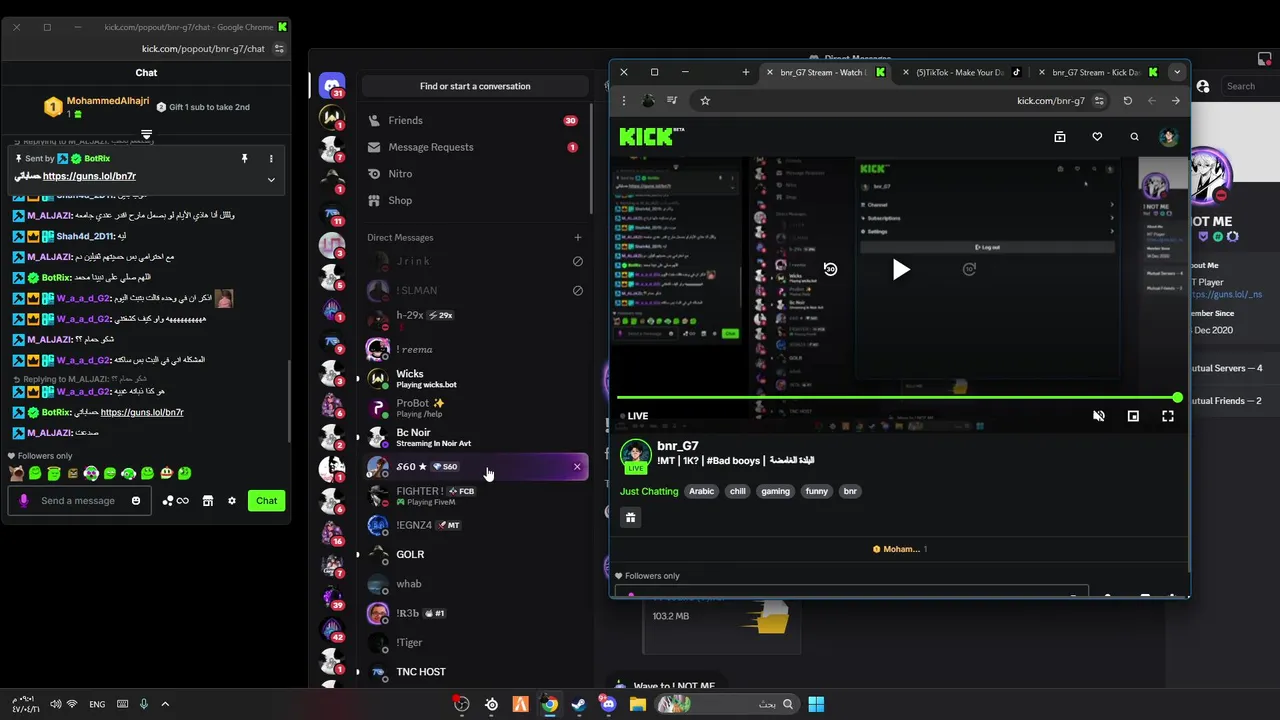The width and height of the screenshot is (1280, 720).
Task: Switch to bnr_G7 Stream - Kick Dashboard tab
Action: coord(1097,72)
